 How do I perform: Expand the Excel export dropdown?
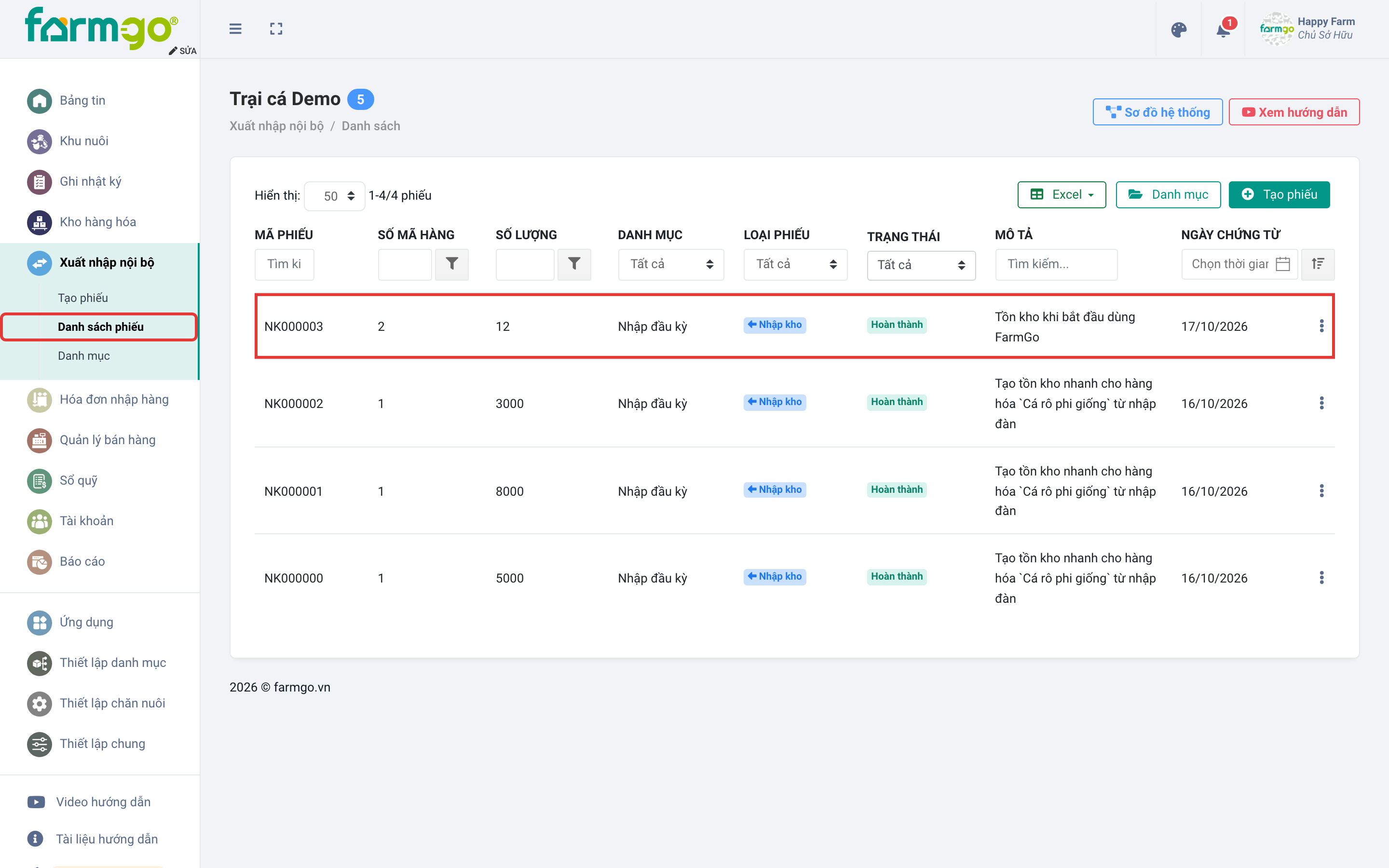(x=1061, y=195)
